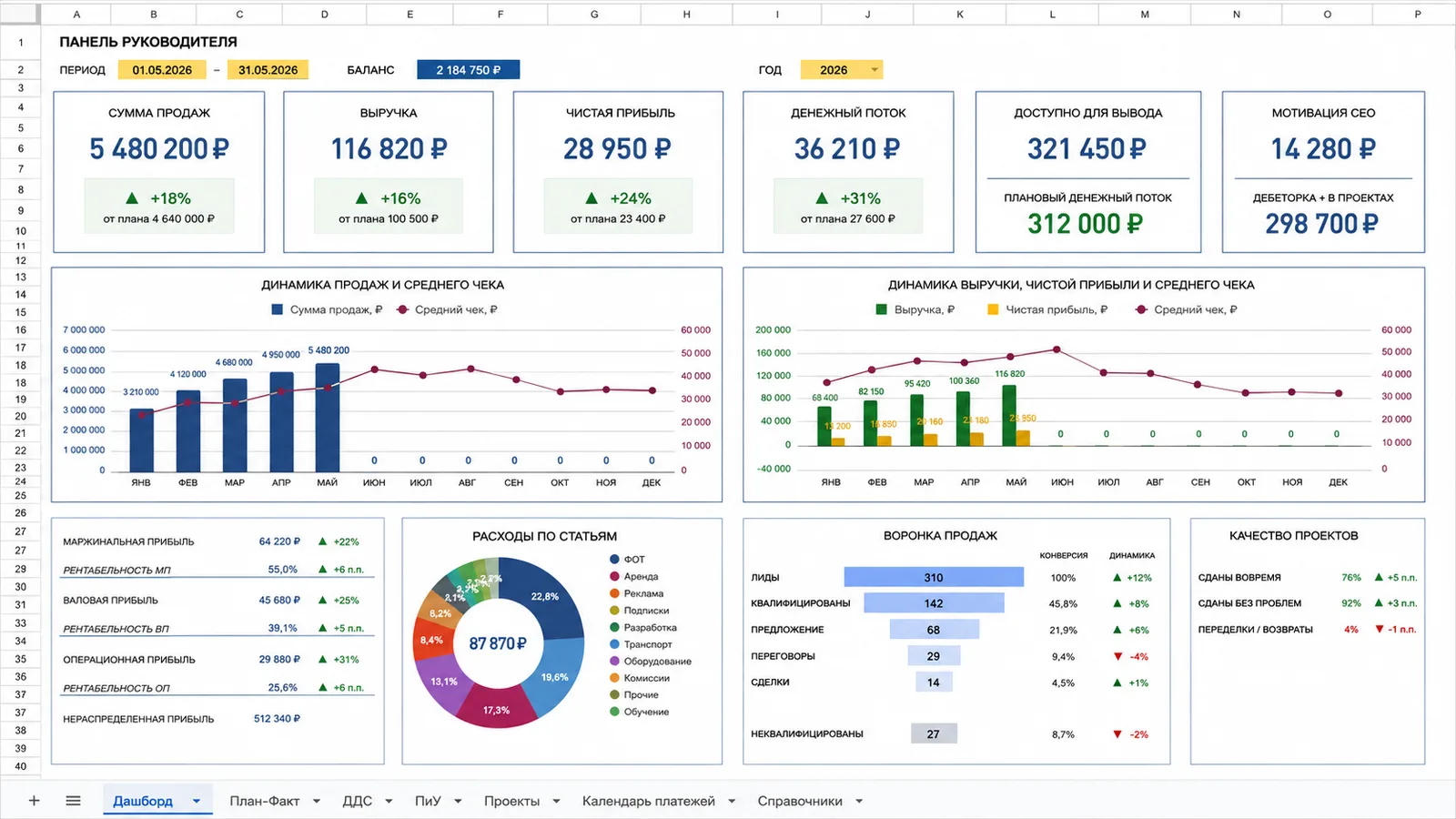This screenshot has height=819, width=1456.
Task: Click the 116 820 ₽ revenue value
Action: [389, 148]
